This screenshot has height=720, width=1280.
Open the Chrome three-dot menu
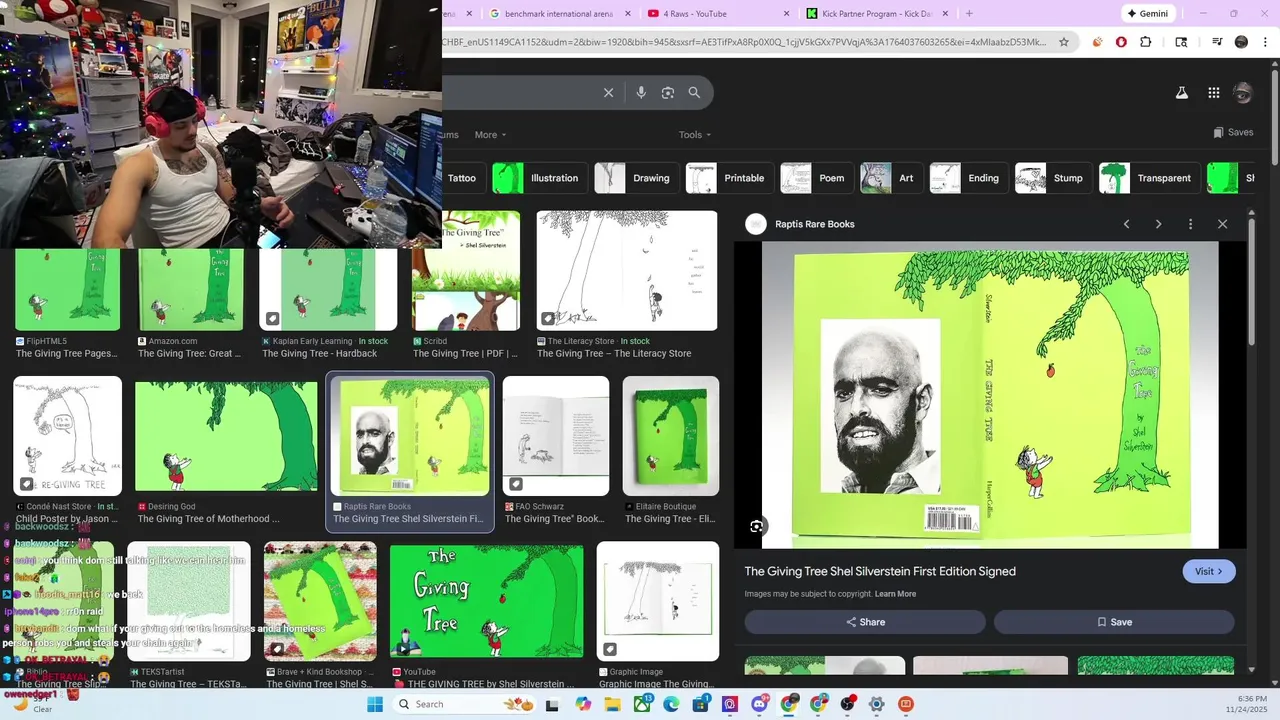pyautogui.click(x=1266, y=42)
